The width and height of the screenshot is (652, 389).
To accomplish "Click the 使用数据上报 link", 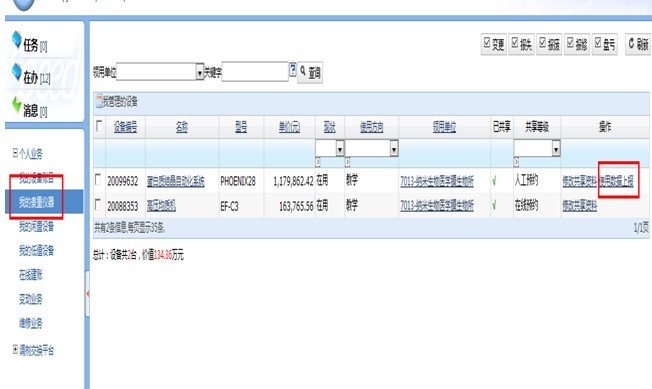I will click(617, 181).
